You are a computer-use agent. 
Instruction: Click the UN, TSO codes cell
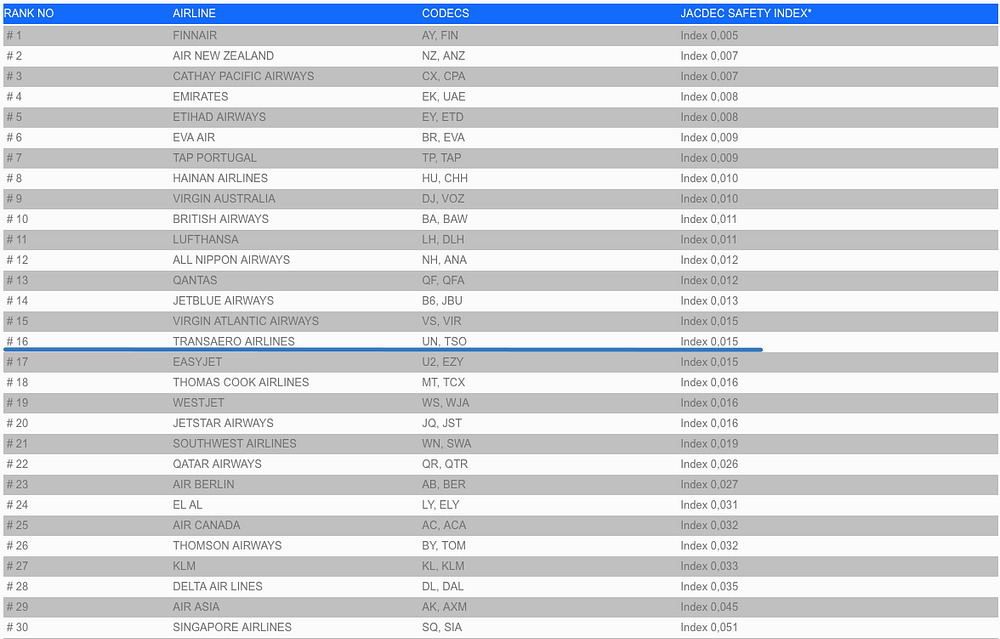[x=444, y=342]
